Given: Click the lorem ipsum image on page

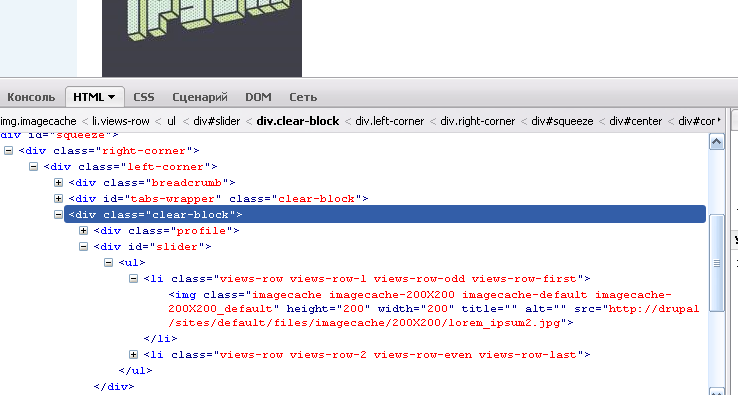Looking at the screenshot, I should click(202, 38).
